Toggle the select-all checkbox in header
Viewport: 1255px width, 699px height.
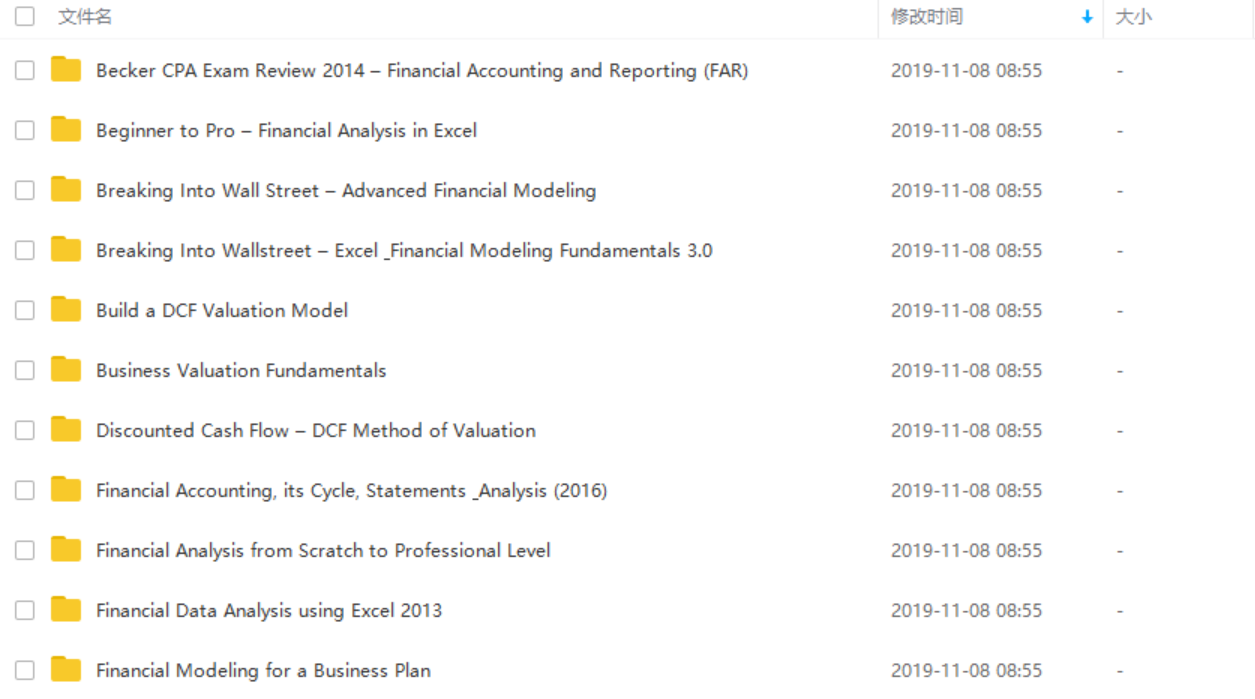pyautogui.click(x=25, y=16)
